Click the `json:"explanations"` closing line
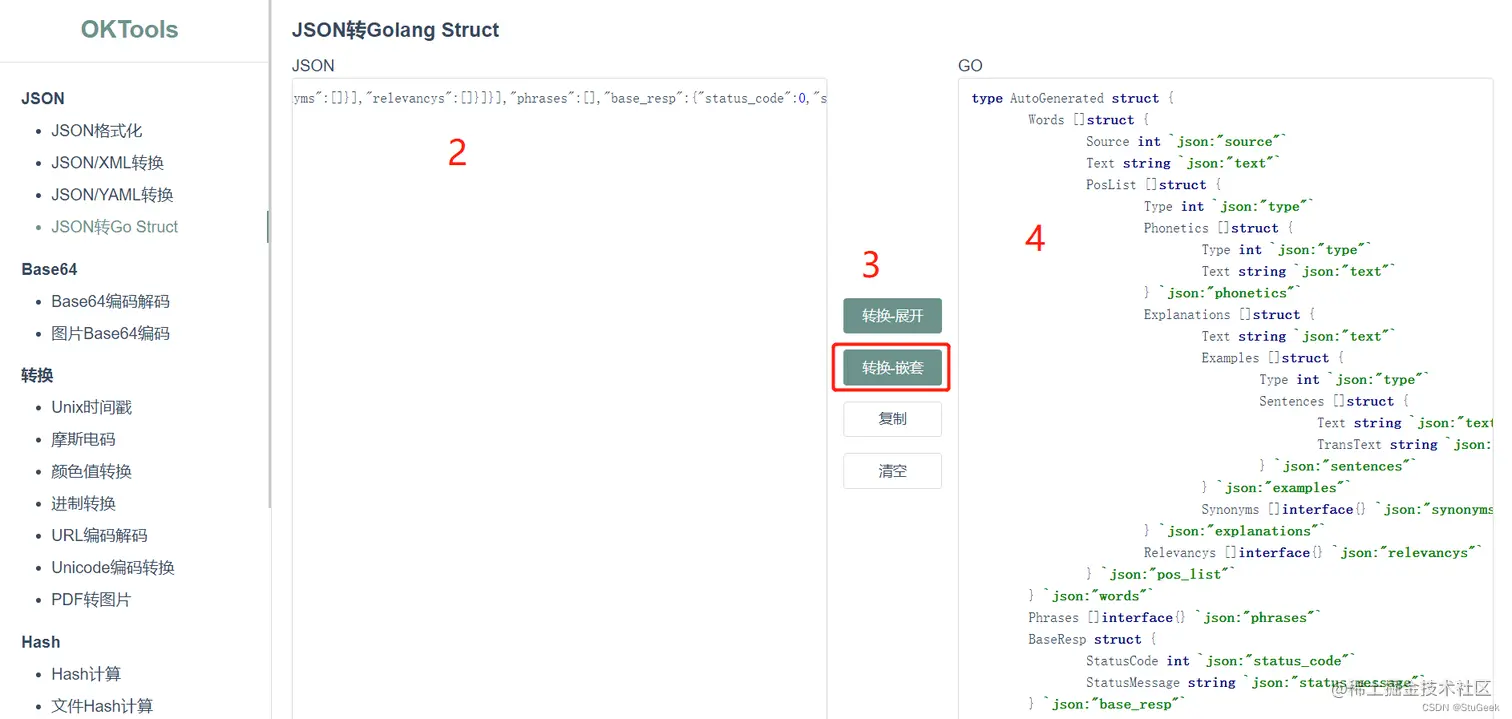Screen dimensions: 1512x719 (x=1234, y=531)
